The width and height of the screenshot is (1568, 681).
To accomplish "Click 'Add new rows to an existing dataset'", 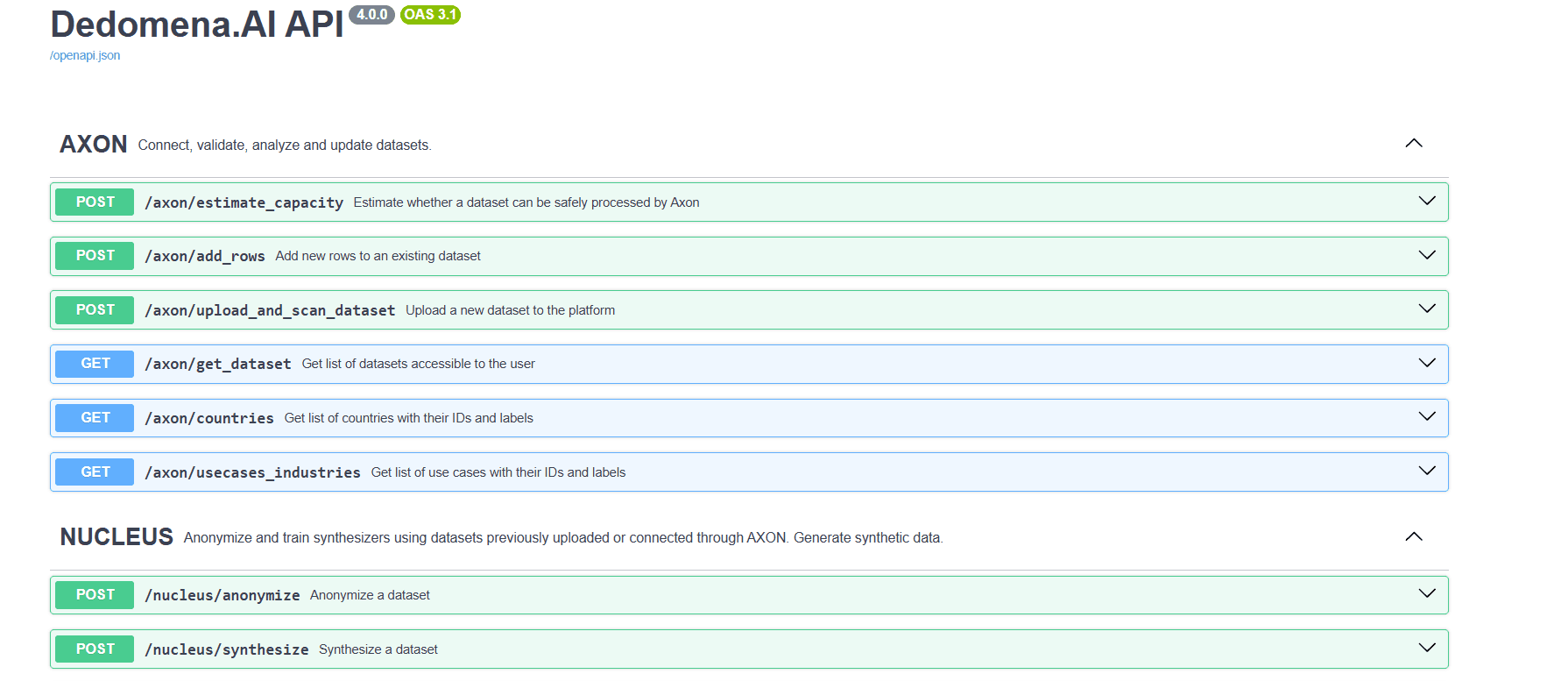I will point(378,256).
